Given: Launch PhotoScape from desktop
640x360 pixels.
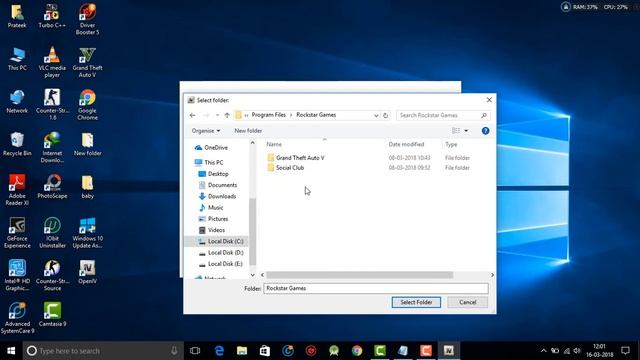Looking at the screenshot, I should pyautogui.click(x=52, y=187).
